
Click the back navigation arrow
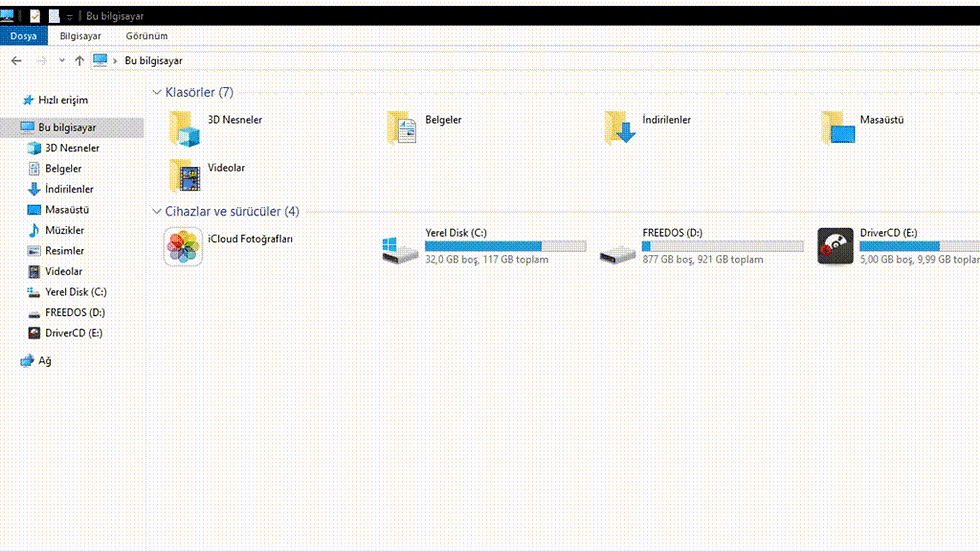[x=16, y=61]
